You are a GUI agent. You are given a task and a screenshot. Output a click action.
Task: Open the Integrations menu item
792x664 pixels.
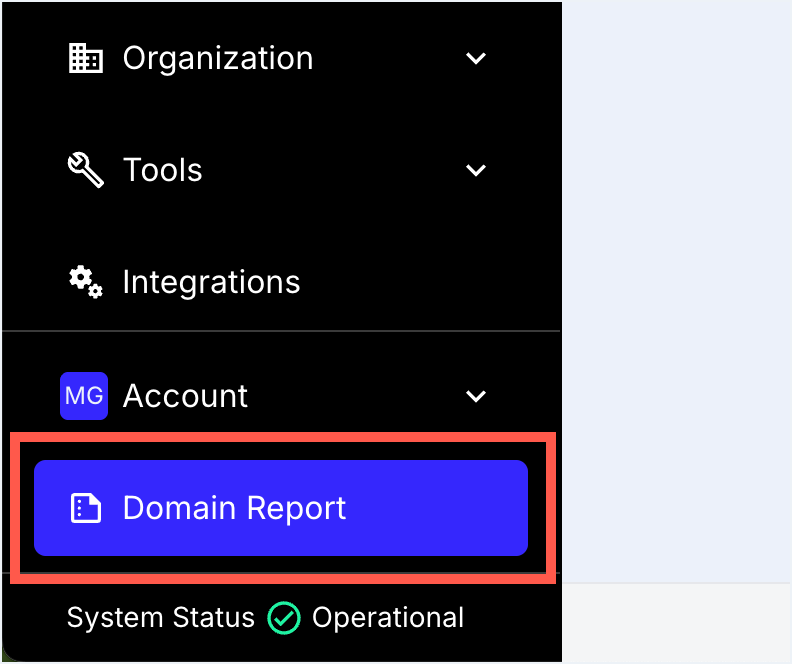coord(211,282)
